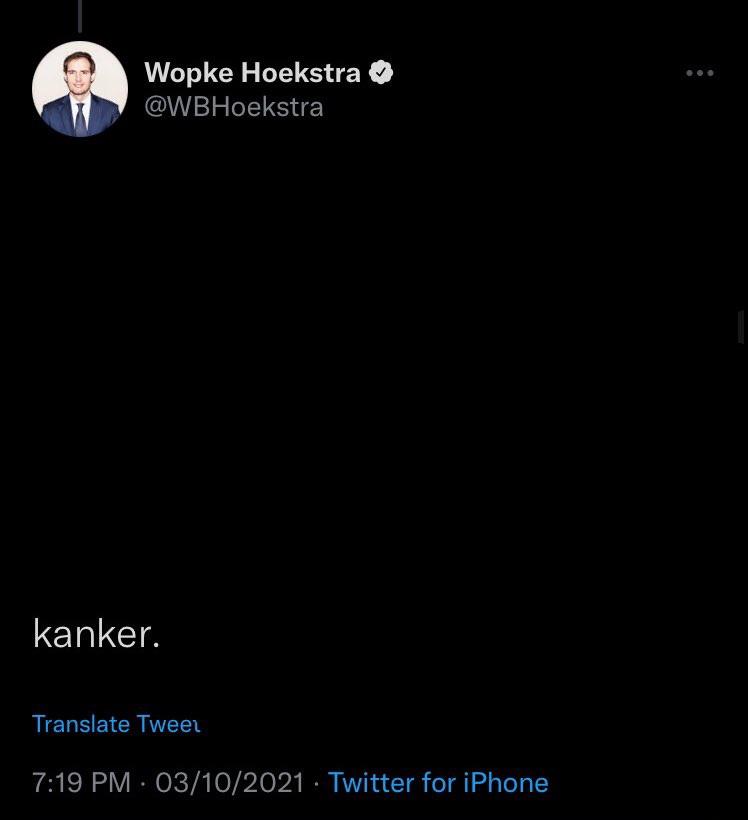This screenshot has height=820, width=748.
Task: Open the tweet date 03/10/2021
Action: coord(230,783)
